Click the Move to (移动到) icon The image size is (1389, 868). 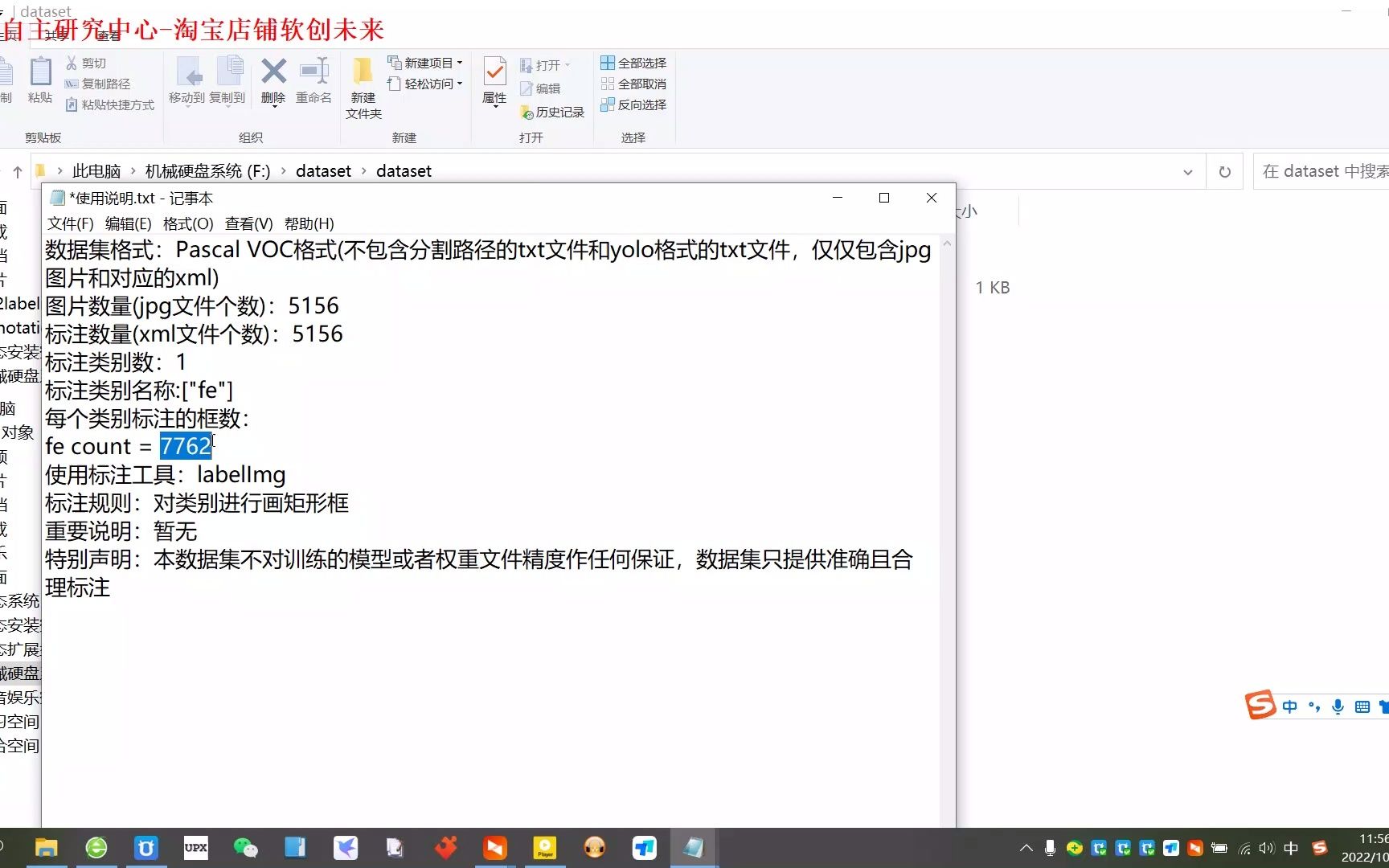tap(187, 80)
